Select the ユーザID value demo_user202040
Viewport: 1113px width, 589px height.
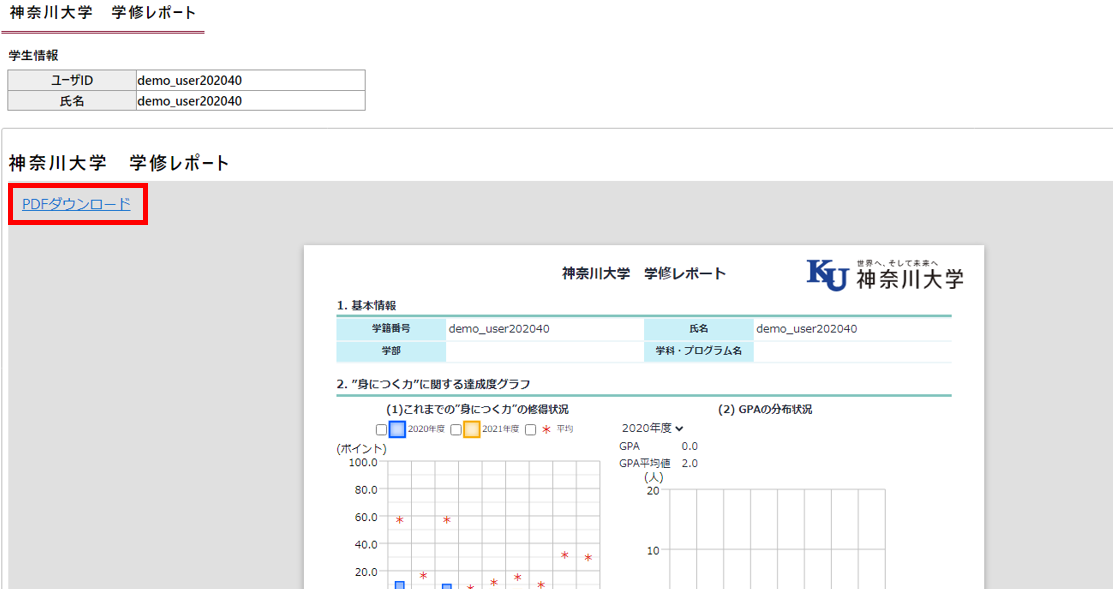(x=190, y=80)
